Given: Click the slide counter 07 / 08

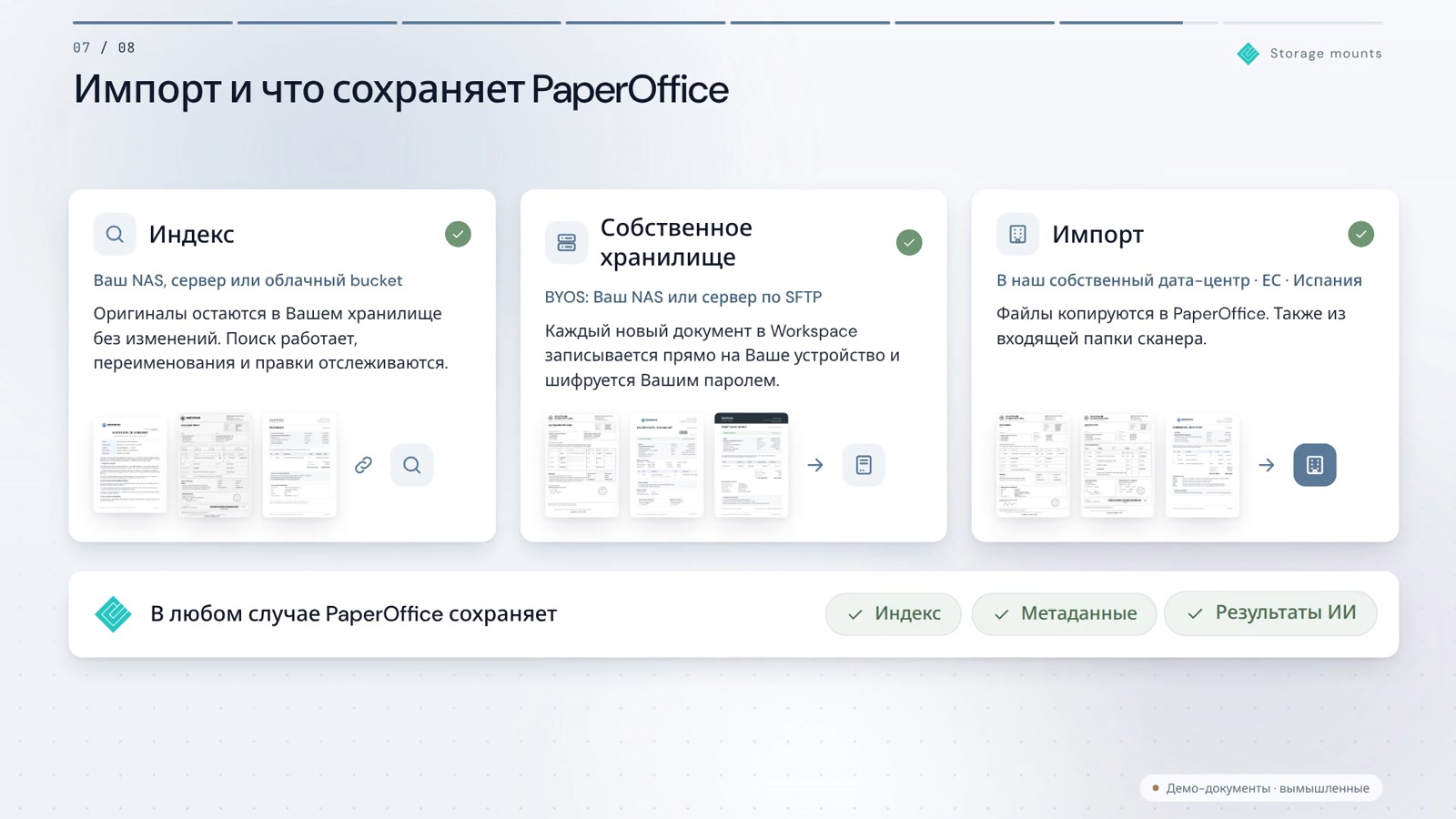Looking at the screenshot, I should [x=104, y=47].
